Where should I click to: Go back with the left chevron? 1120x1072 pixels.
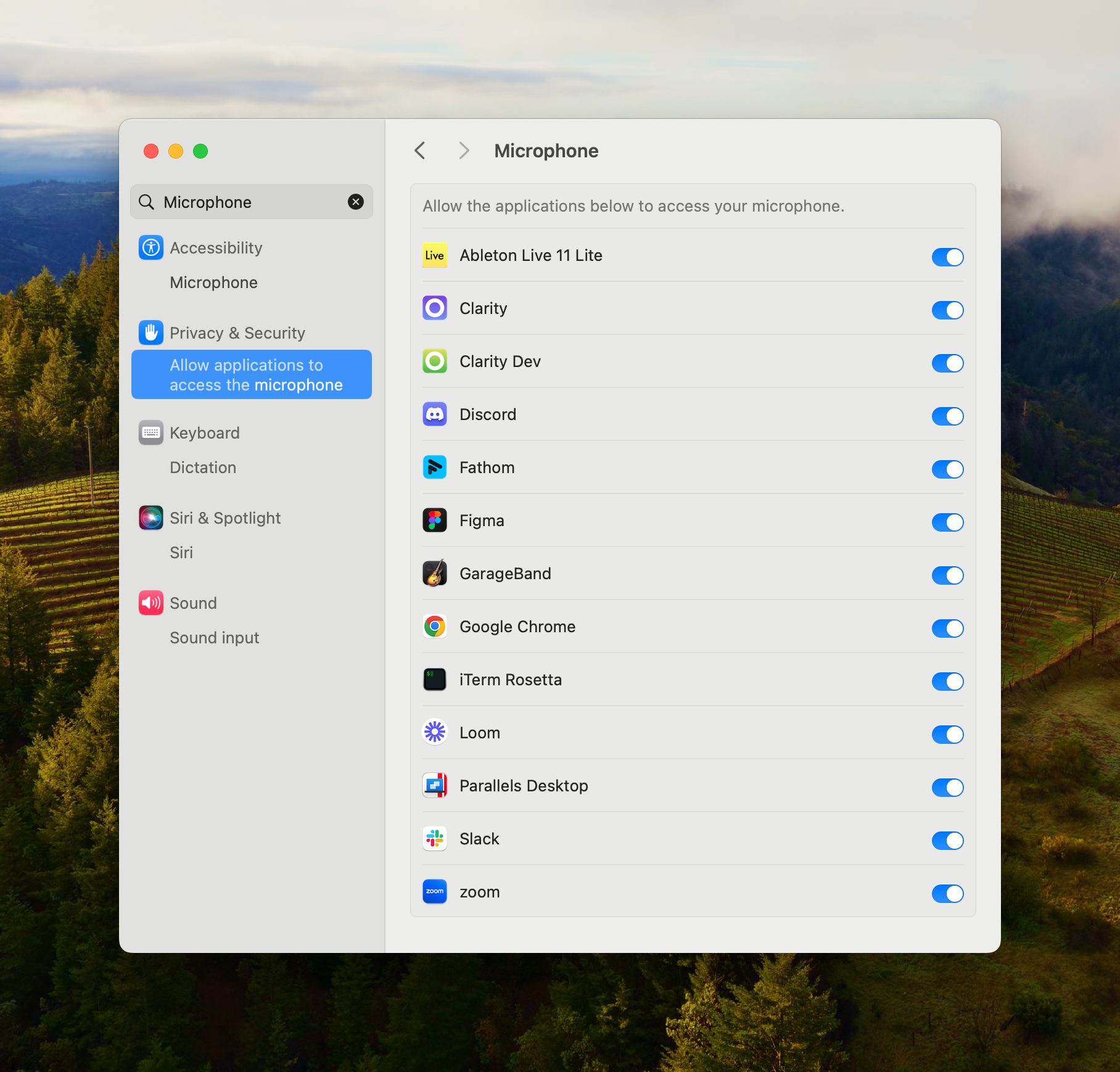tap(420, 150)
